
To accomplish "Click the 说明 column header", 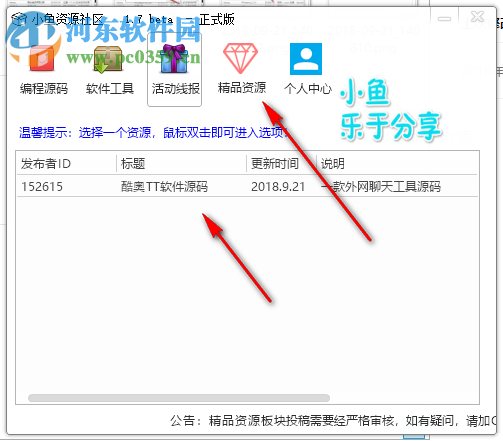I will pos(397,164).
